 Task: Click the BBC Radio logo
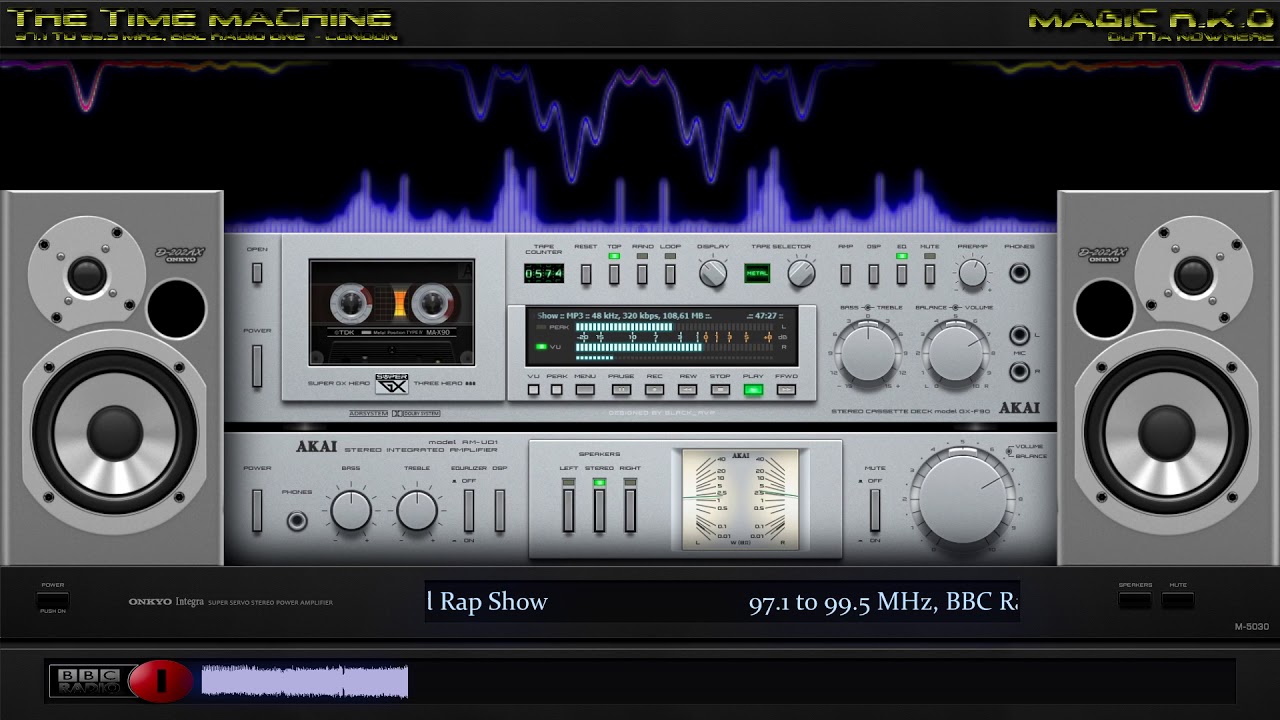click(x=90, y=681)
